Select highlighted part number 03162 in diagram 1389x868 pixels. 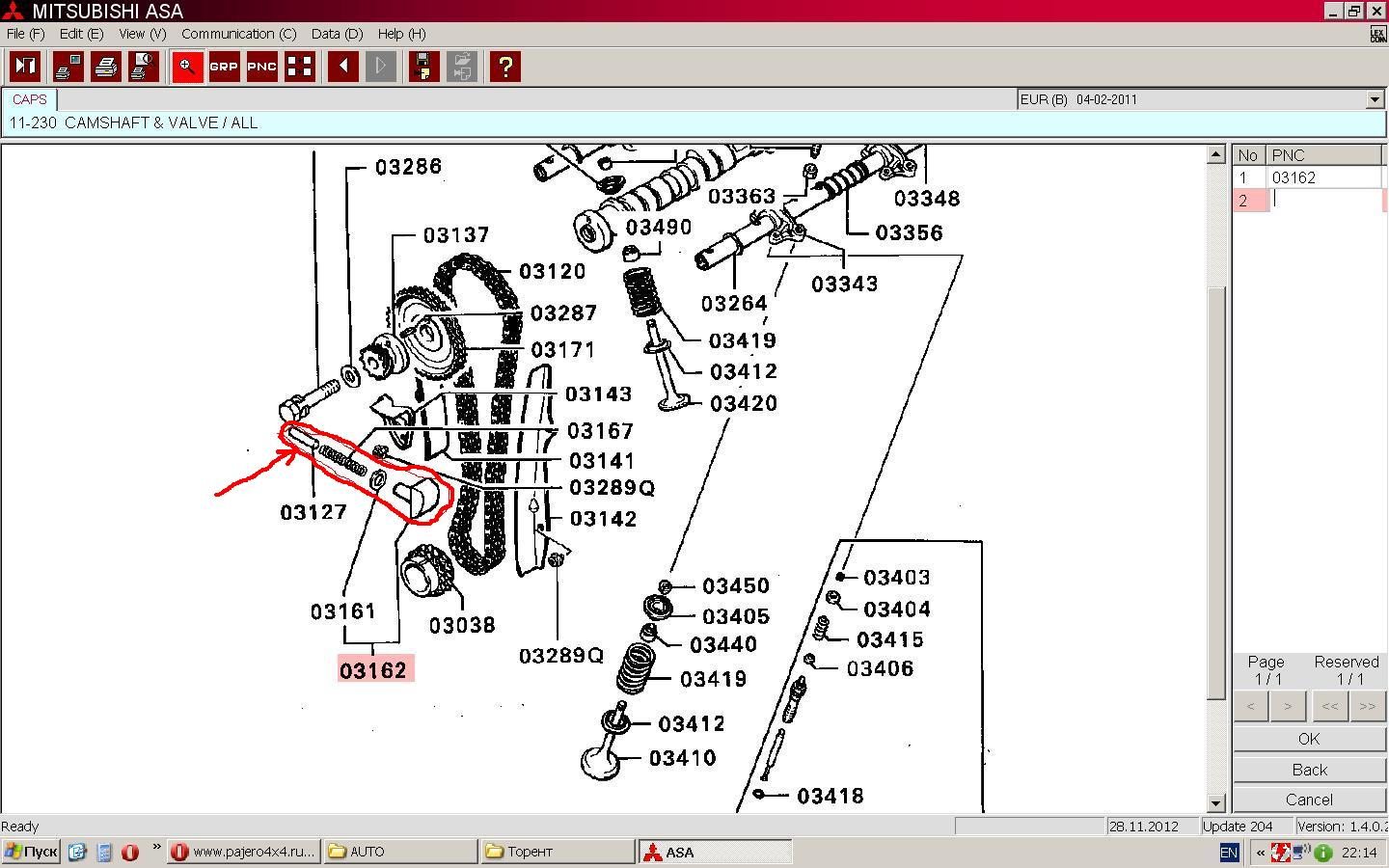click(x=374, y=669)
